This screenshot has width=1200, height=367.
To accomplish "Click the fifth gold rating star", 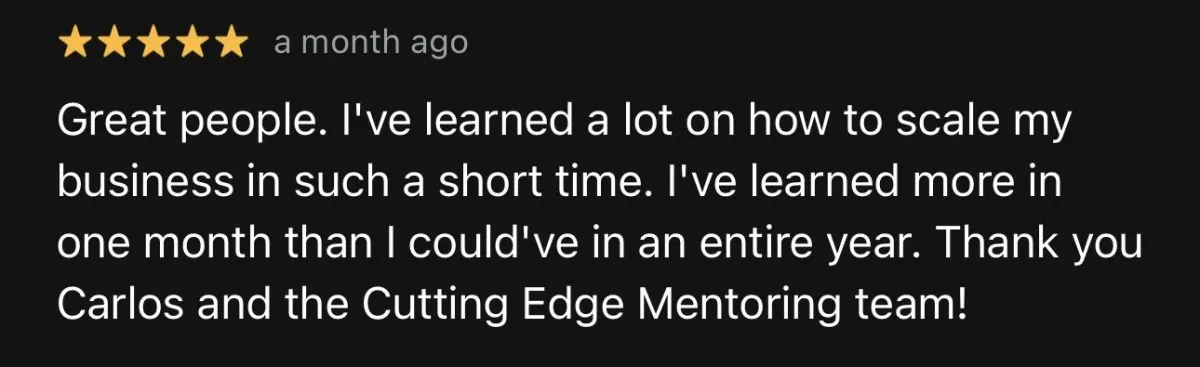I will pyautogui.click(x=230, y=43).
